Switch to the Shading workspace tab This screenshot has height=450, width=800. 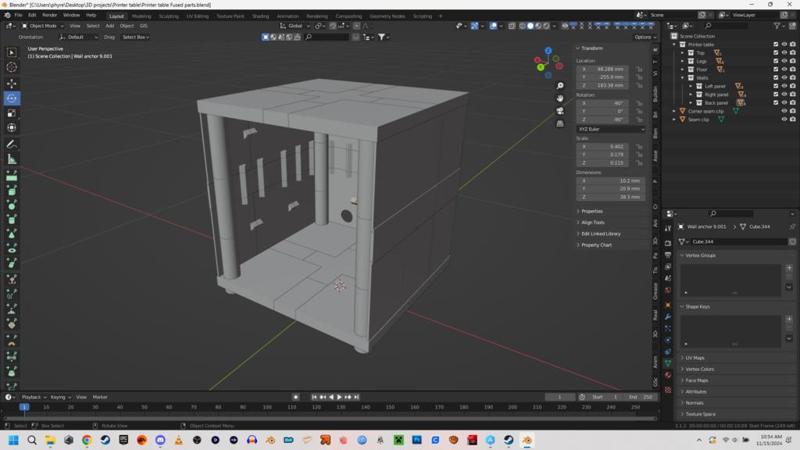pos(260,16)
